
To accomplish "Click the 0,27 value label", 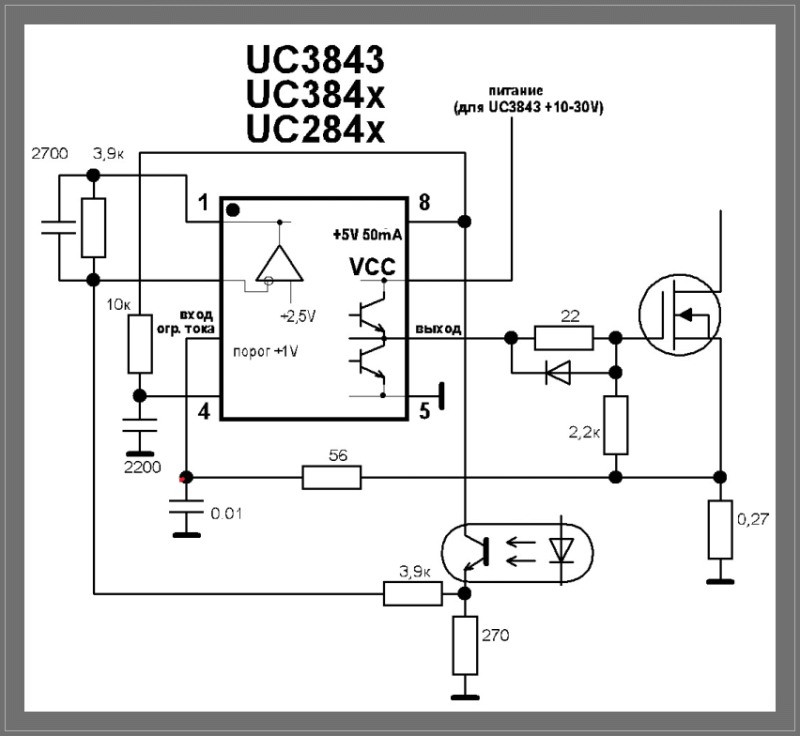I will click(x=753, y=519).
